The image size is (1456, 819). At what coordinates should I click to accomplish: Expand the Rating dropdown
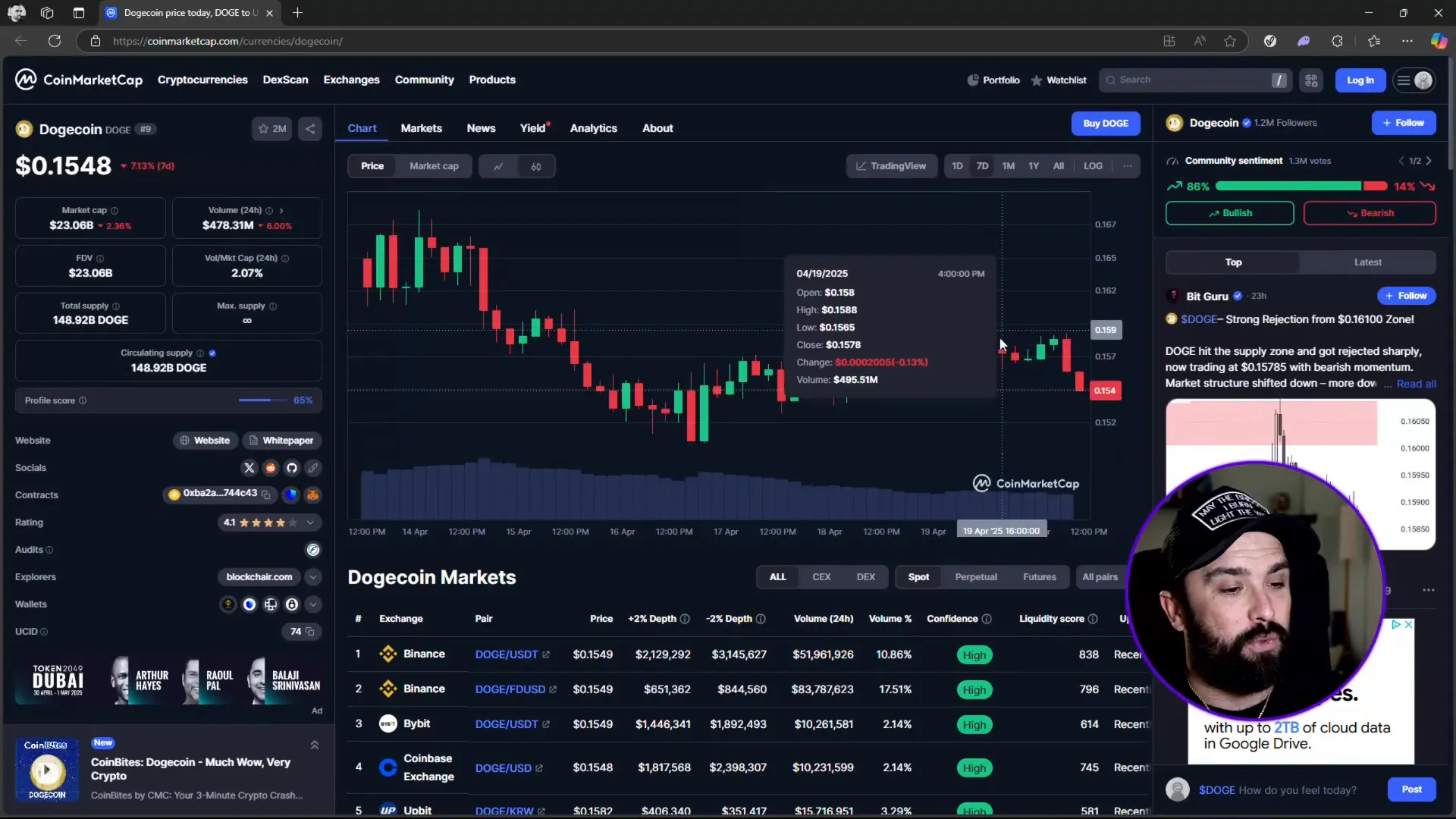[310, 522]
